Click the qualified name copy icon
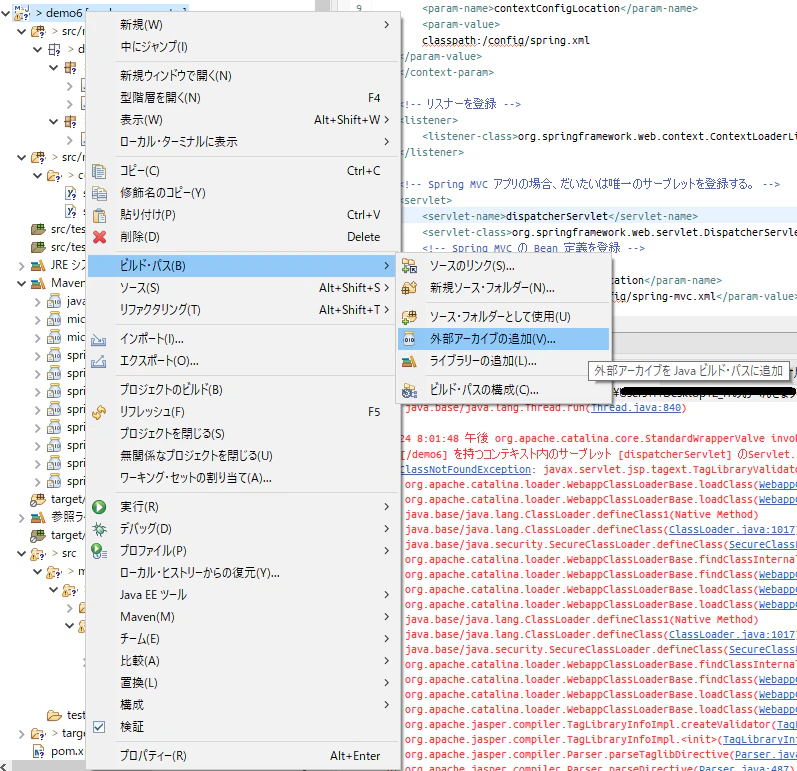This screenshot has height=771, width=797. [99, 193]
